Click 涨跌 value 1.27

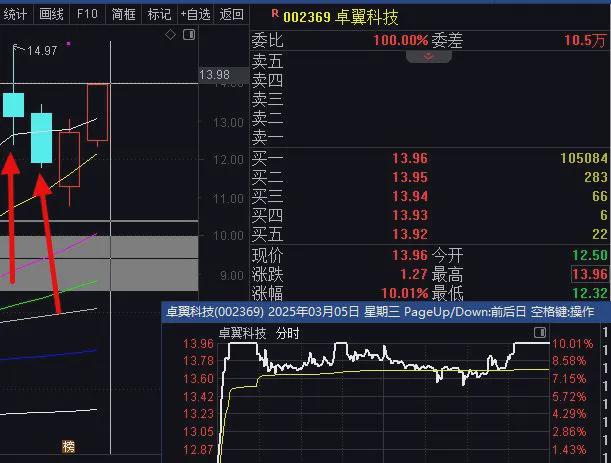tap(414, 274)
